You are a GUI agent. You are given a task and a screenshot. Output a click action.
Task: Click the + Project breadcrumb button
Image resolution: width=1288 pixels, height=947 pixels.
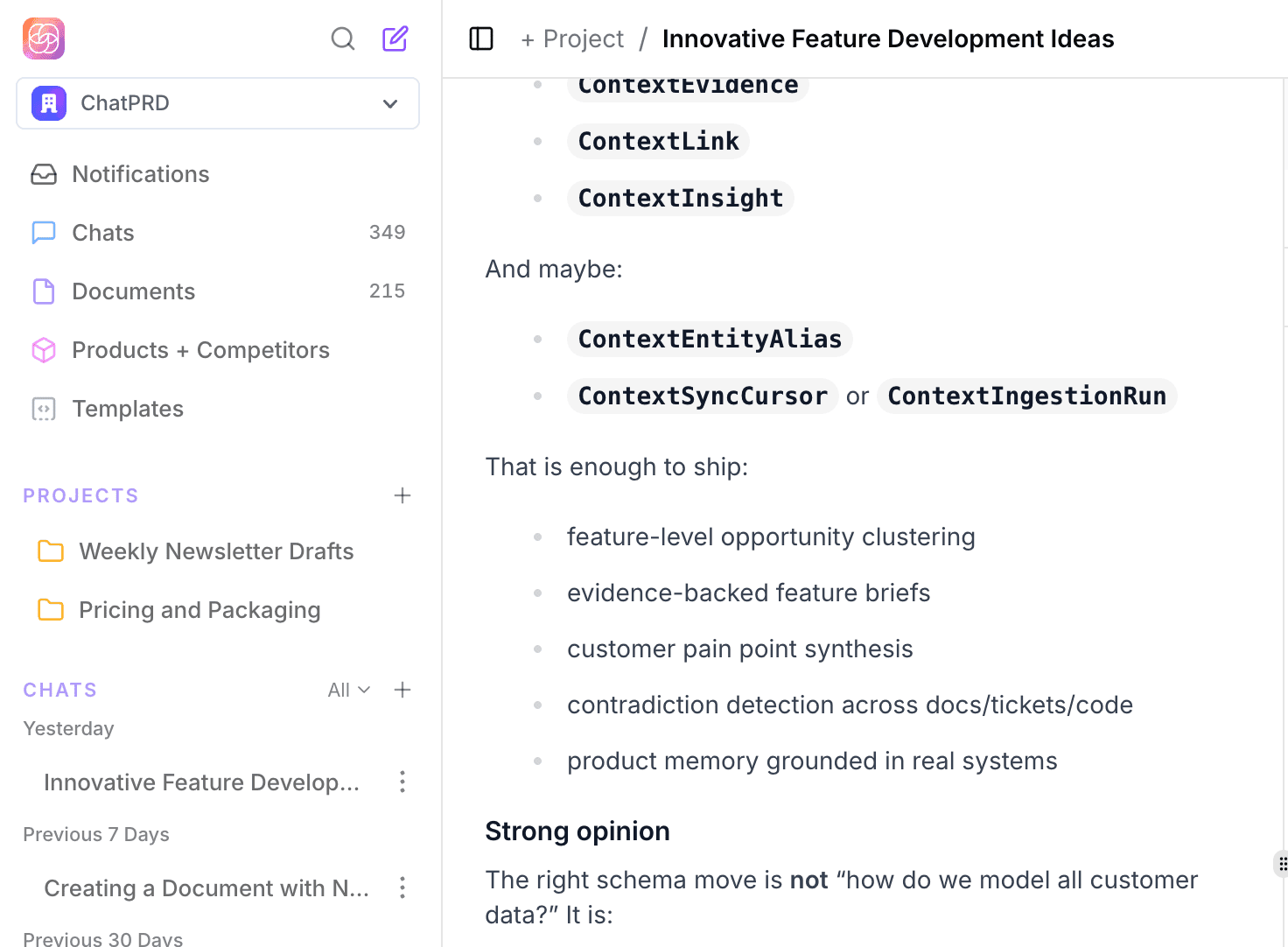click(572, 39)
